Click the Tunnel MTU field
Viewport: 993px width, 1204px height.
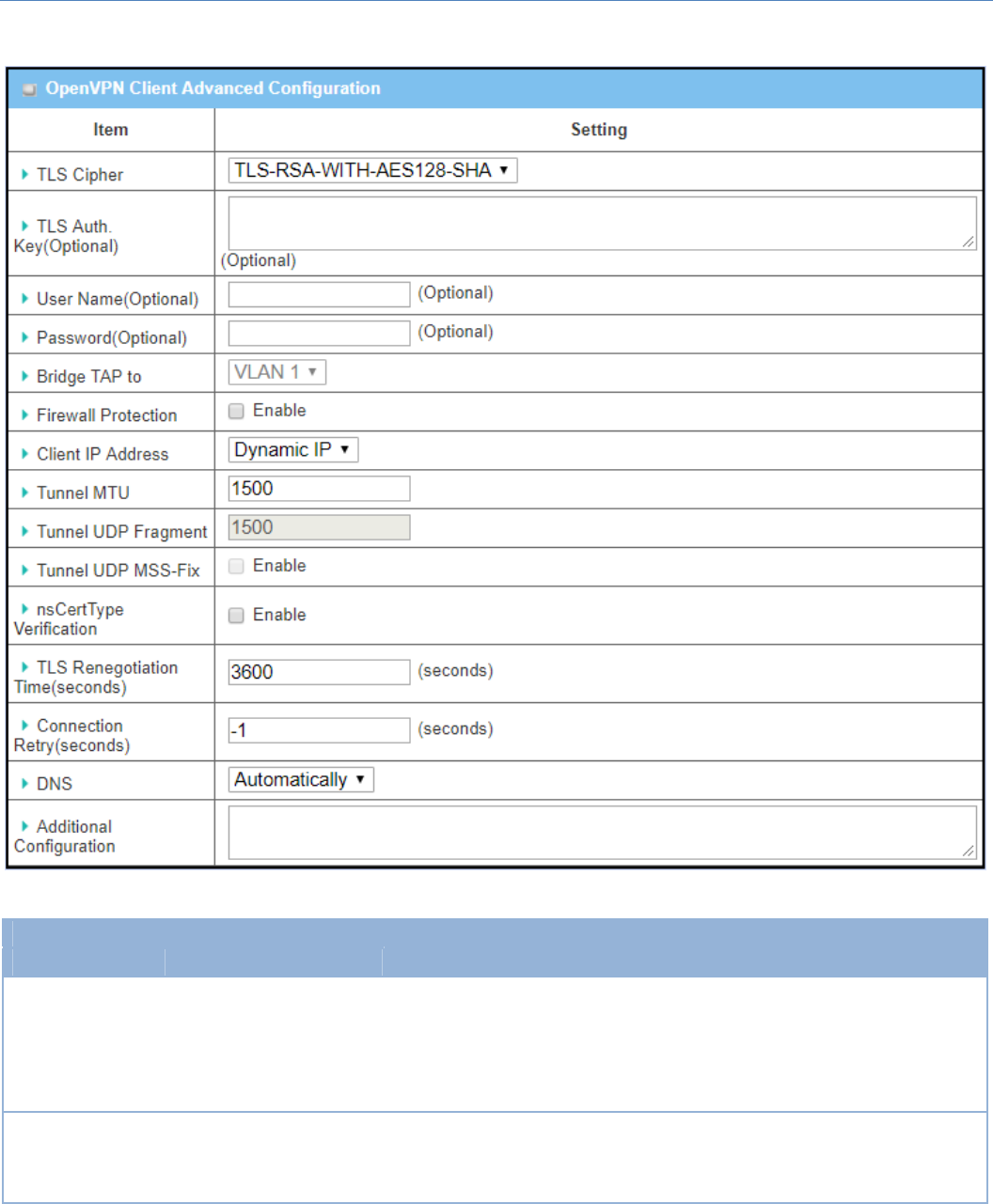[x=320, y=489]
